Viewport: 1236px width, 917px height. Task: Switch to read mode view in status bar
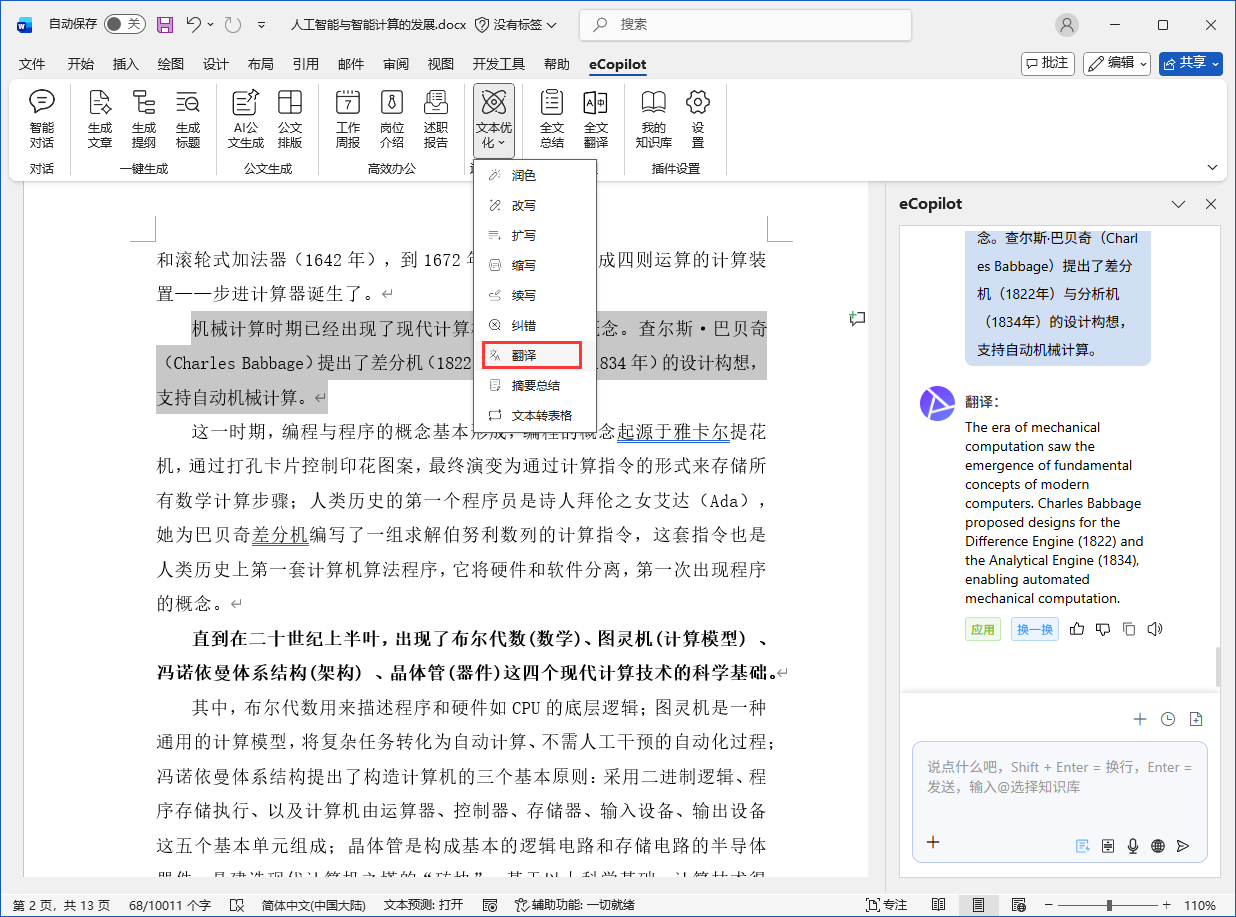coord(939,905)
